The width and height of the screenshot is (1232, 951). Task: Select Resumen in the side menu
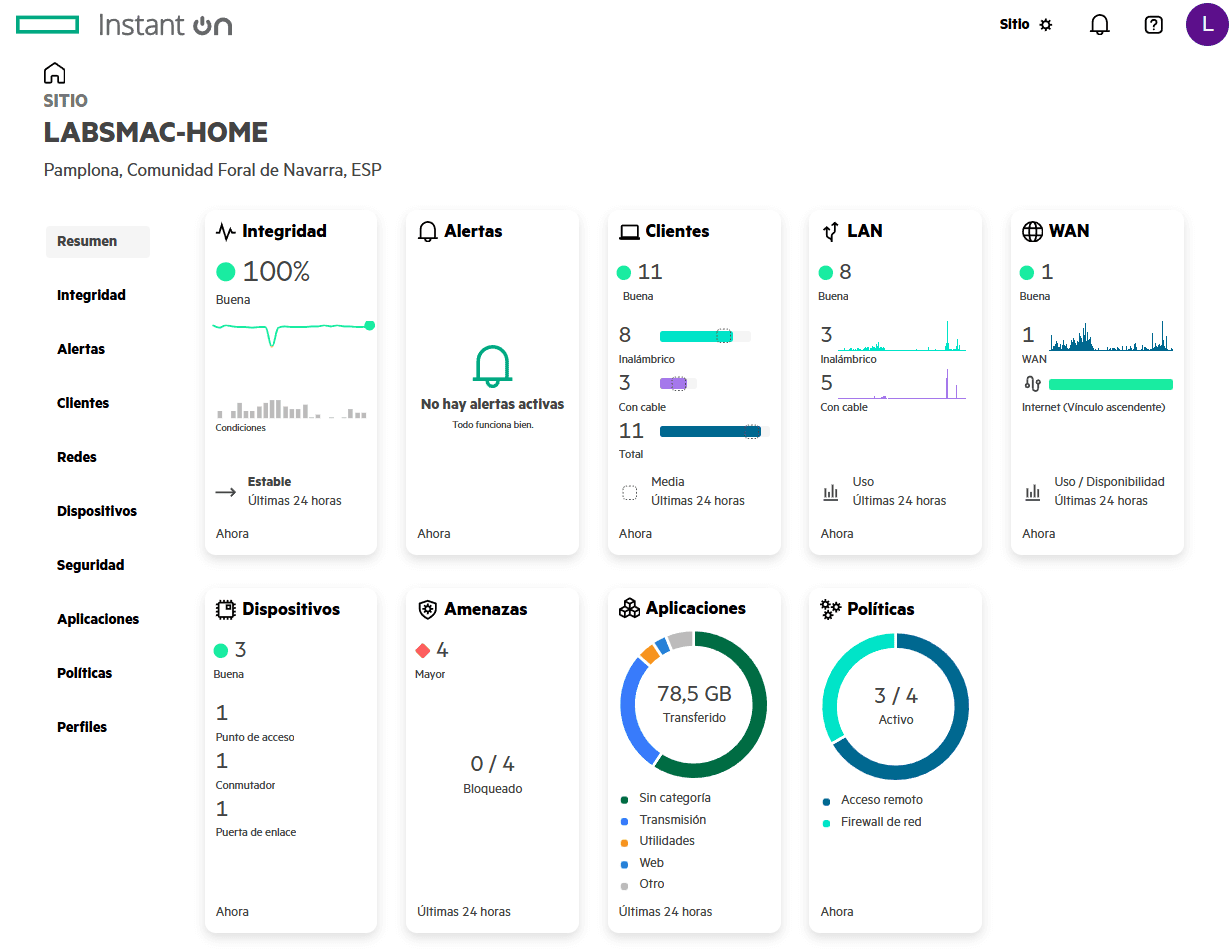(x=87, y=241)
